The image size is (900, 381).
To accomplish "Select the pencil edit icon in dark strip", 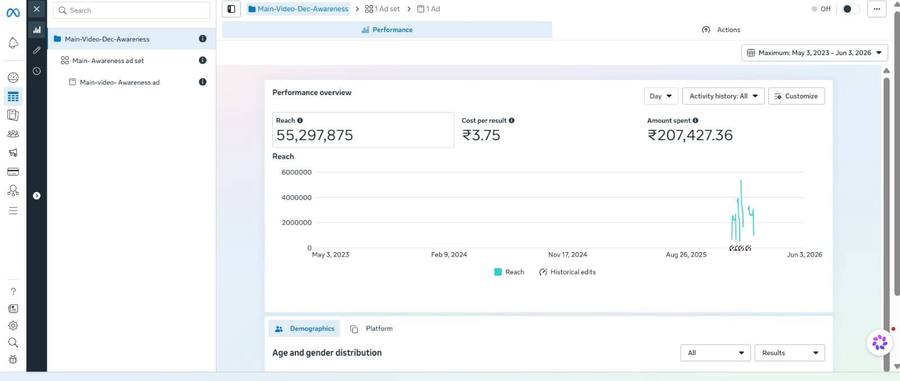I will pos(37,50).
